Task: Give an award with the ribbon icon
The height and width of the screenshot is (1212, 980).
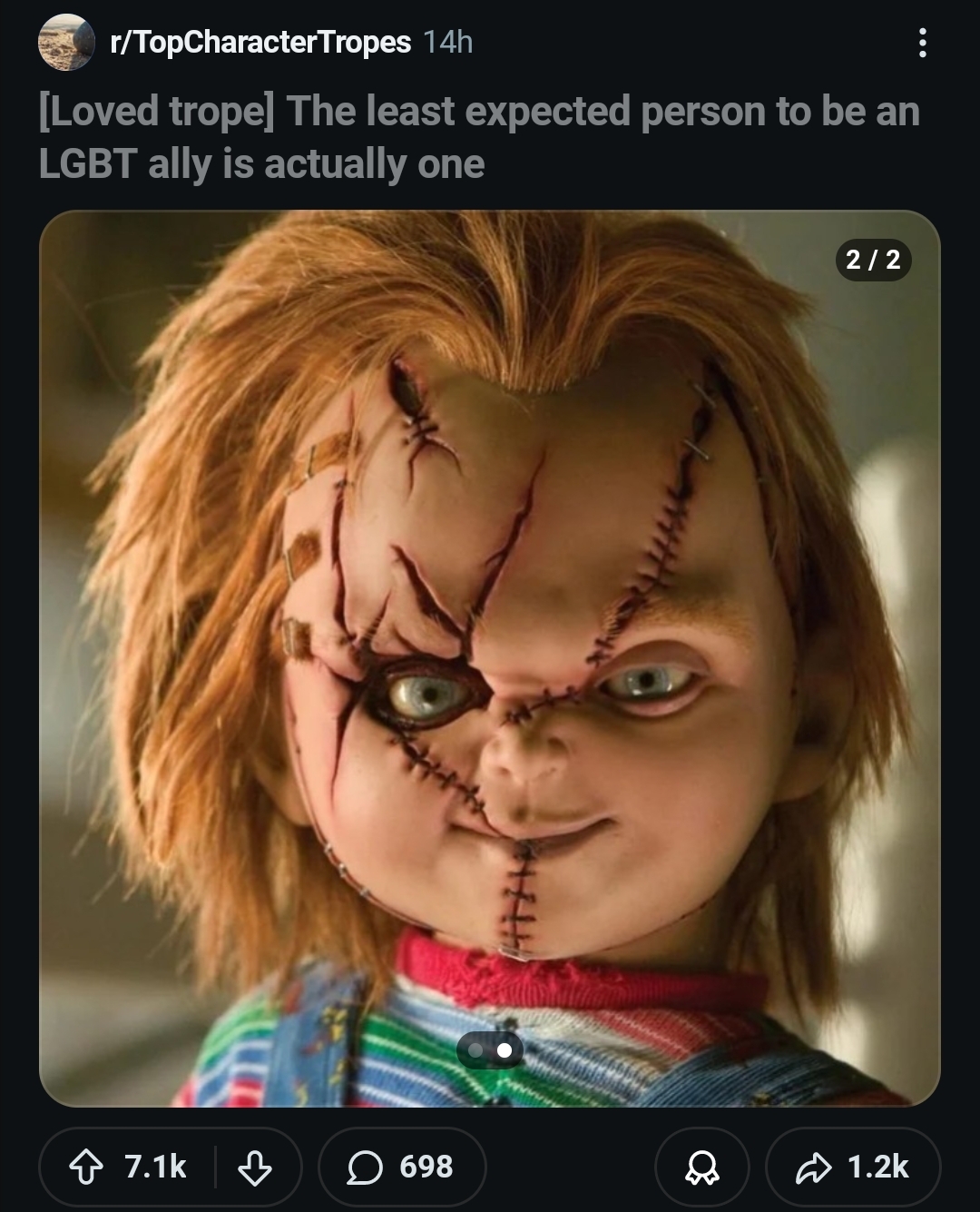Action: (702, 1167)
